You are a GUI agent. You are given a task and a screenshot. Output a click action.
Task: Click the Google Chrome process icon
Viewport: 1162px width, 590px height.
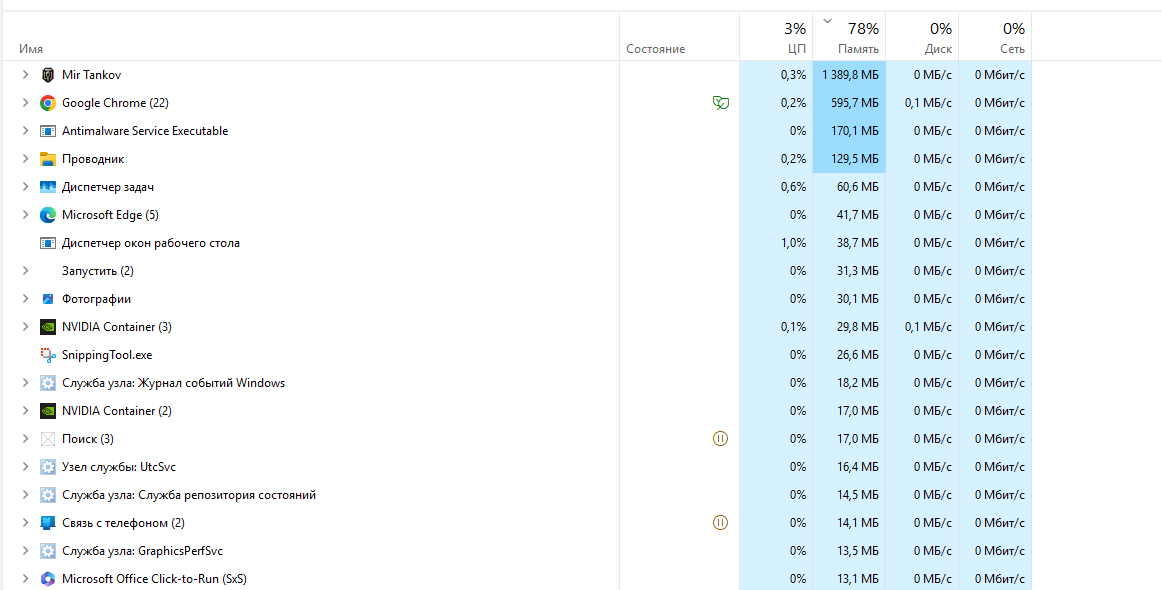point(47,103)
